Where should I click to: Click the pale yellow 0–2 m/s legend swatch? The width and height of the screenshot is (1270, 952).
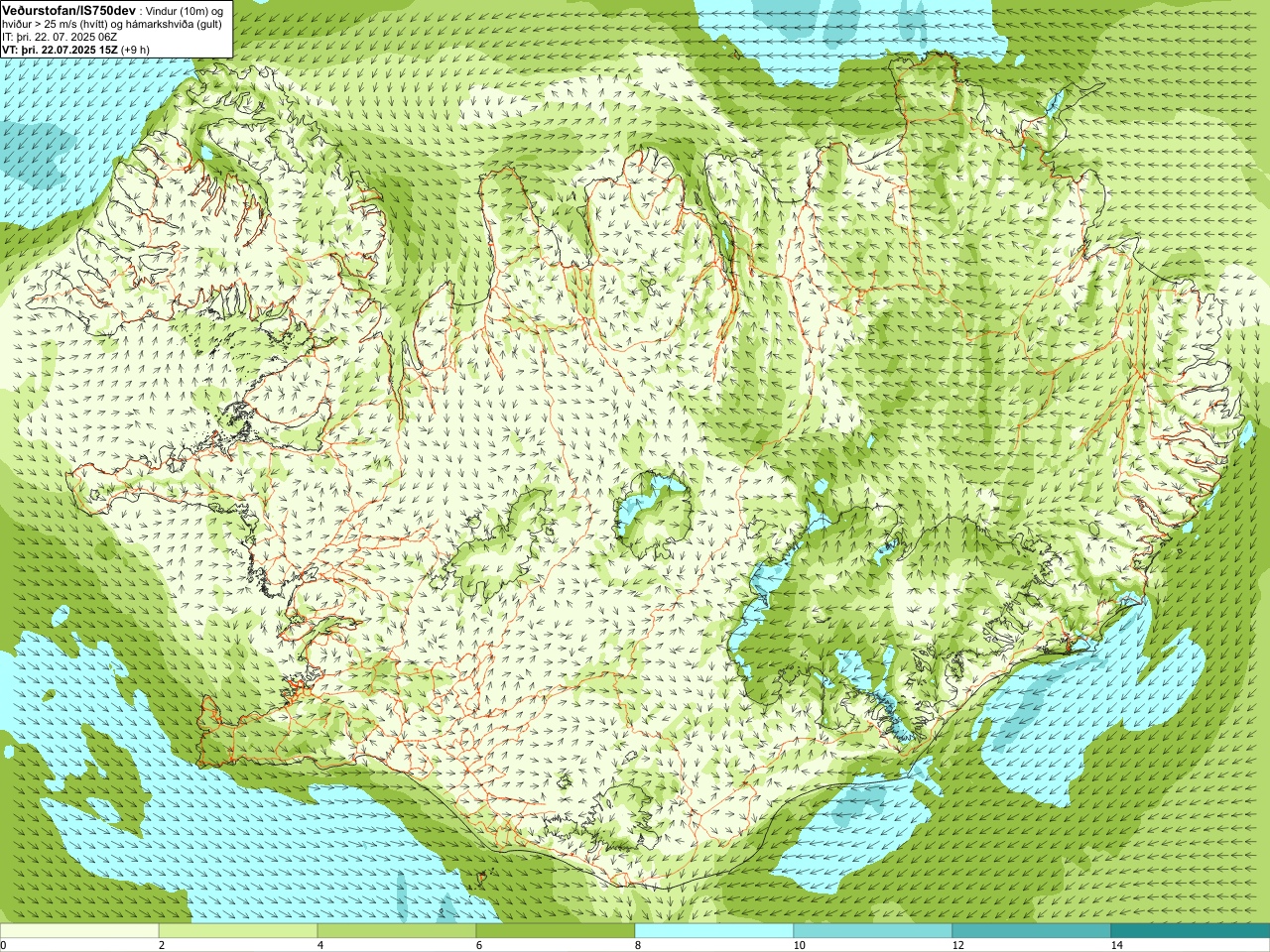(79, 932)
